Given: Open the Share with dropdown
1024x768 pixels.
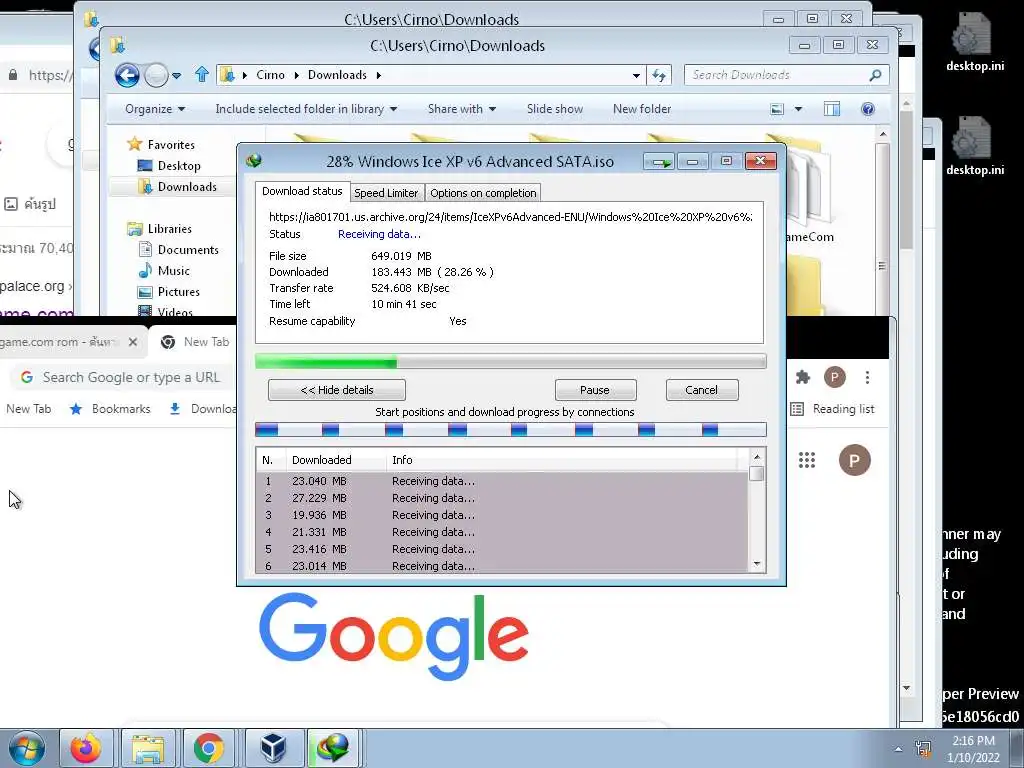Looking at the screenshot, I should coord(462,109).
